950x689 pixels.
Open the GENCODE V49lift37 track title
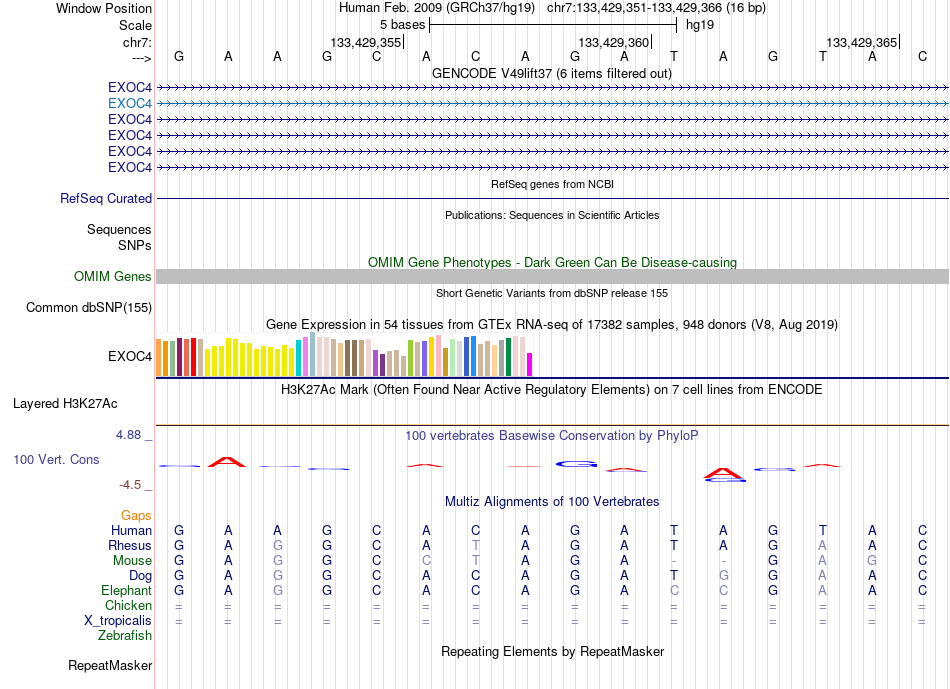pyautogui.click(x=552, y=73)
